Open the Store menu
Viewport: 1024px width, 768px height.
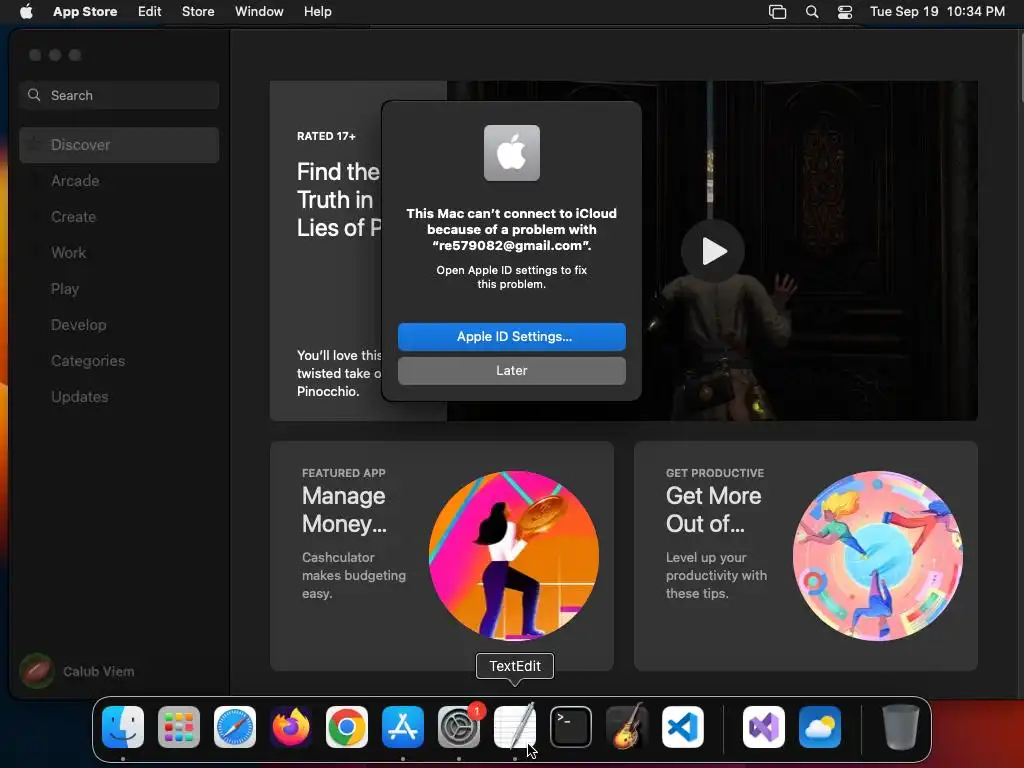198,12
